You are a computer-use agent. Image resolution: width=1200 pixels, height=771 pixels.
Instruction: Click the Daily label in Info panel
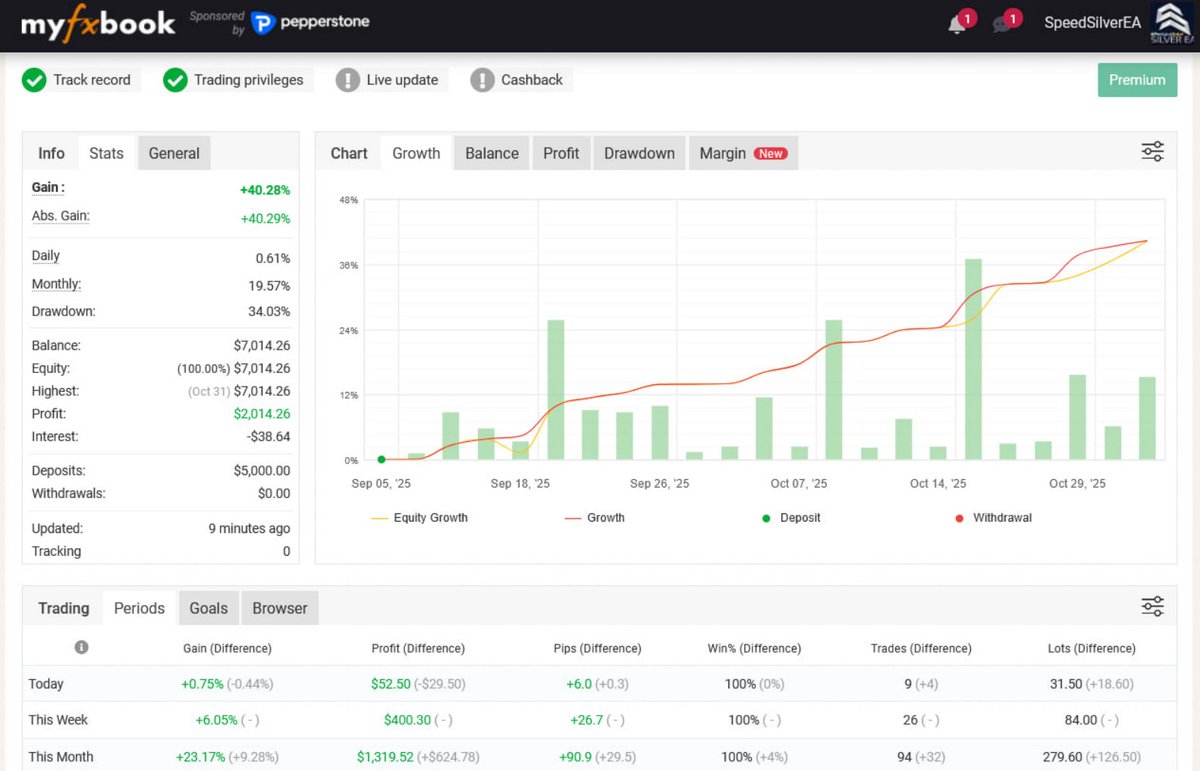(46, 256)
